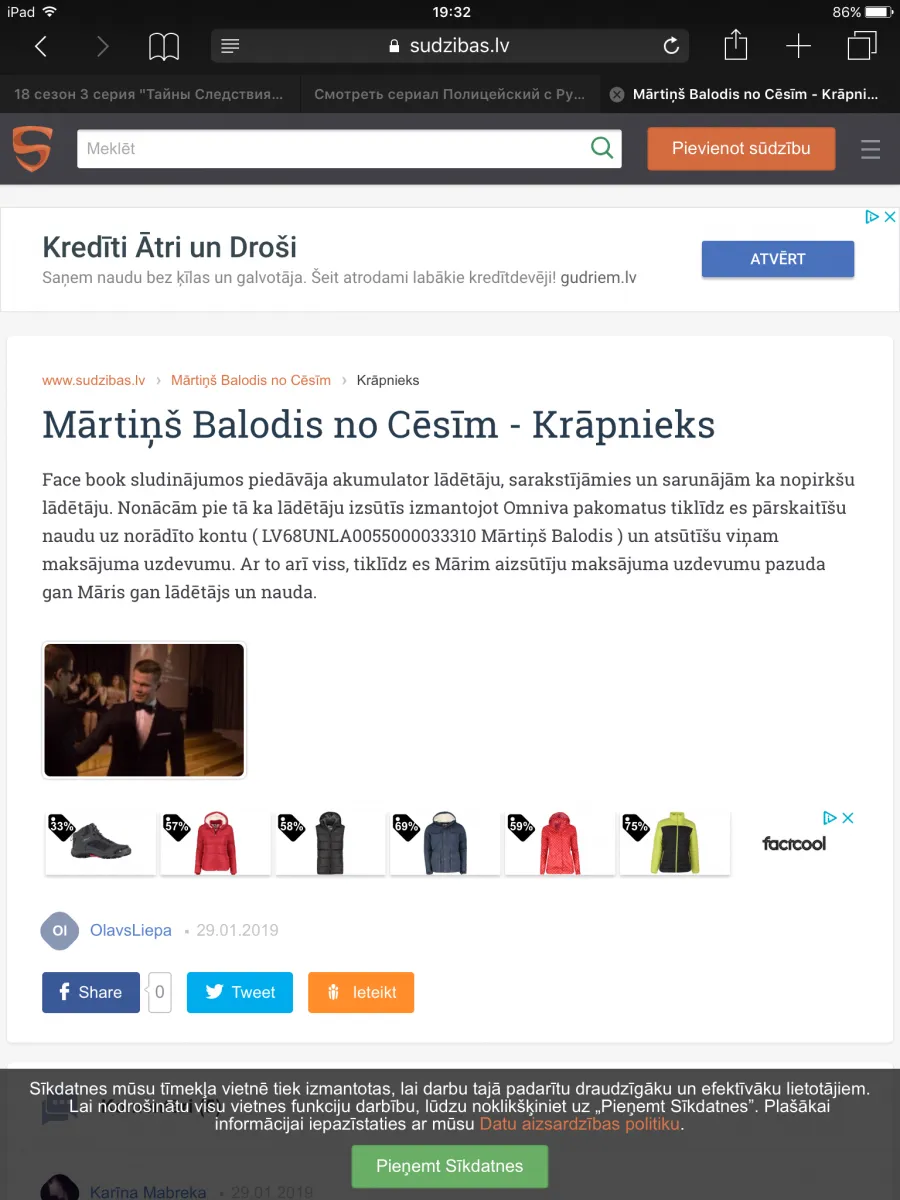This screenshot has width=900, height=1200.
Task: Show all tabs overview icon
Action: (861, 46)
